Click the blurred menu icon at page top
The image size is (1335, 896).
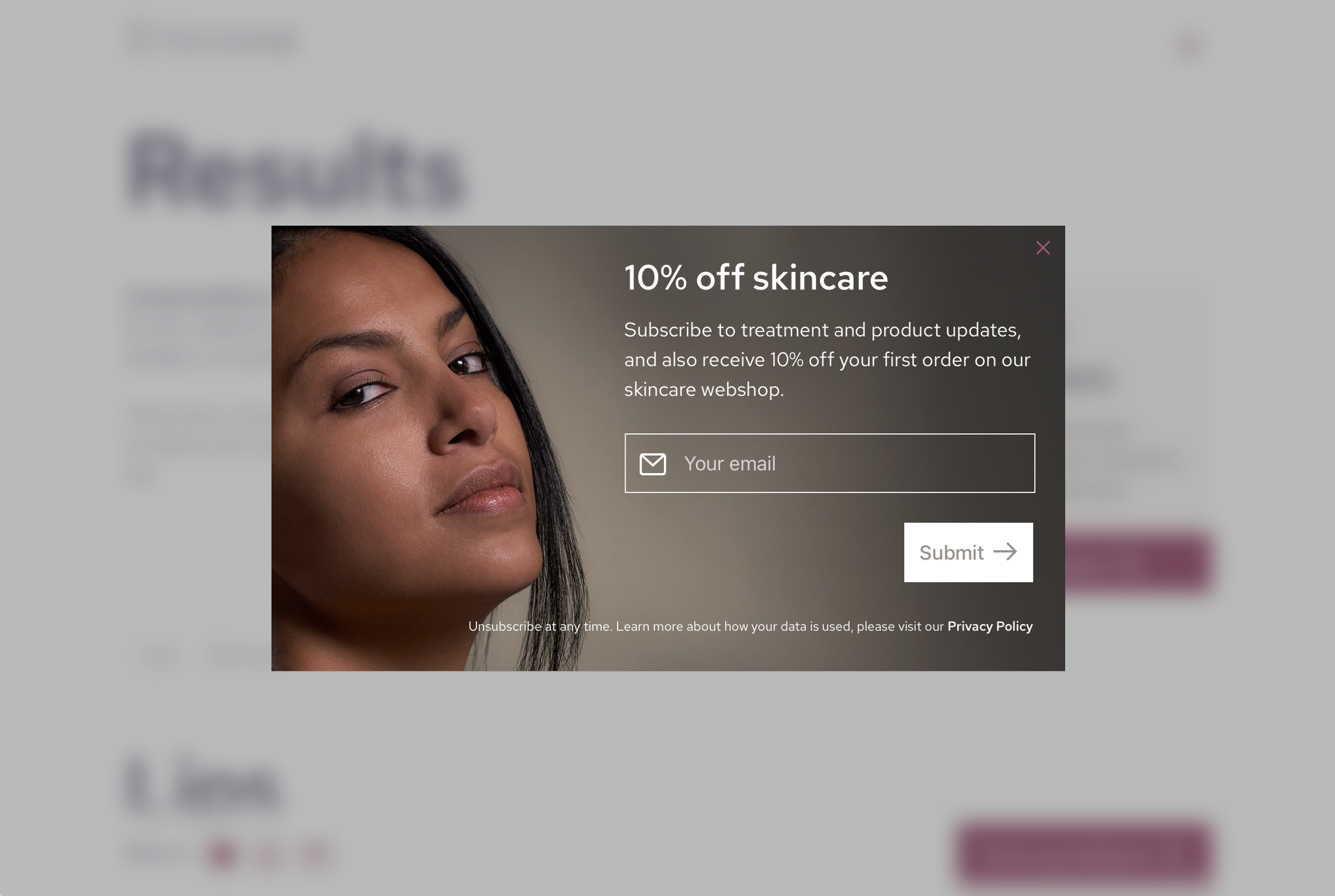pos(1191,45)
